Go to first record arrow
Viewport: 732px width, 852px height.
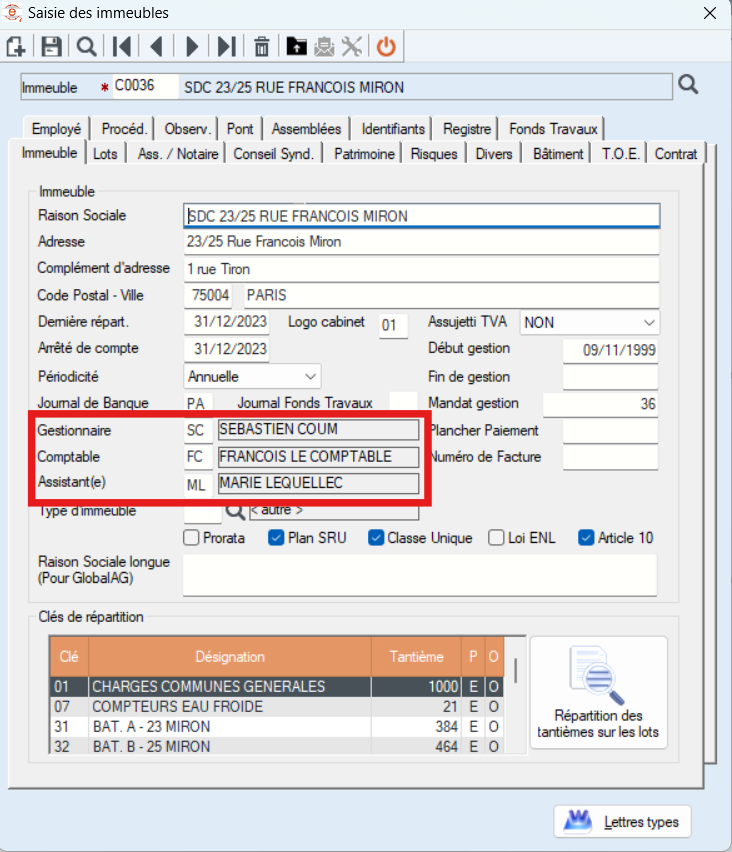(122, 47)
